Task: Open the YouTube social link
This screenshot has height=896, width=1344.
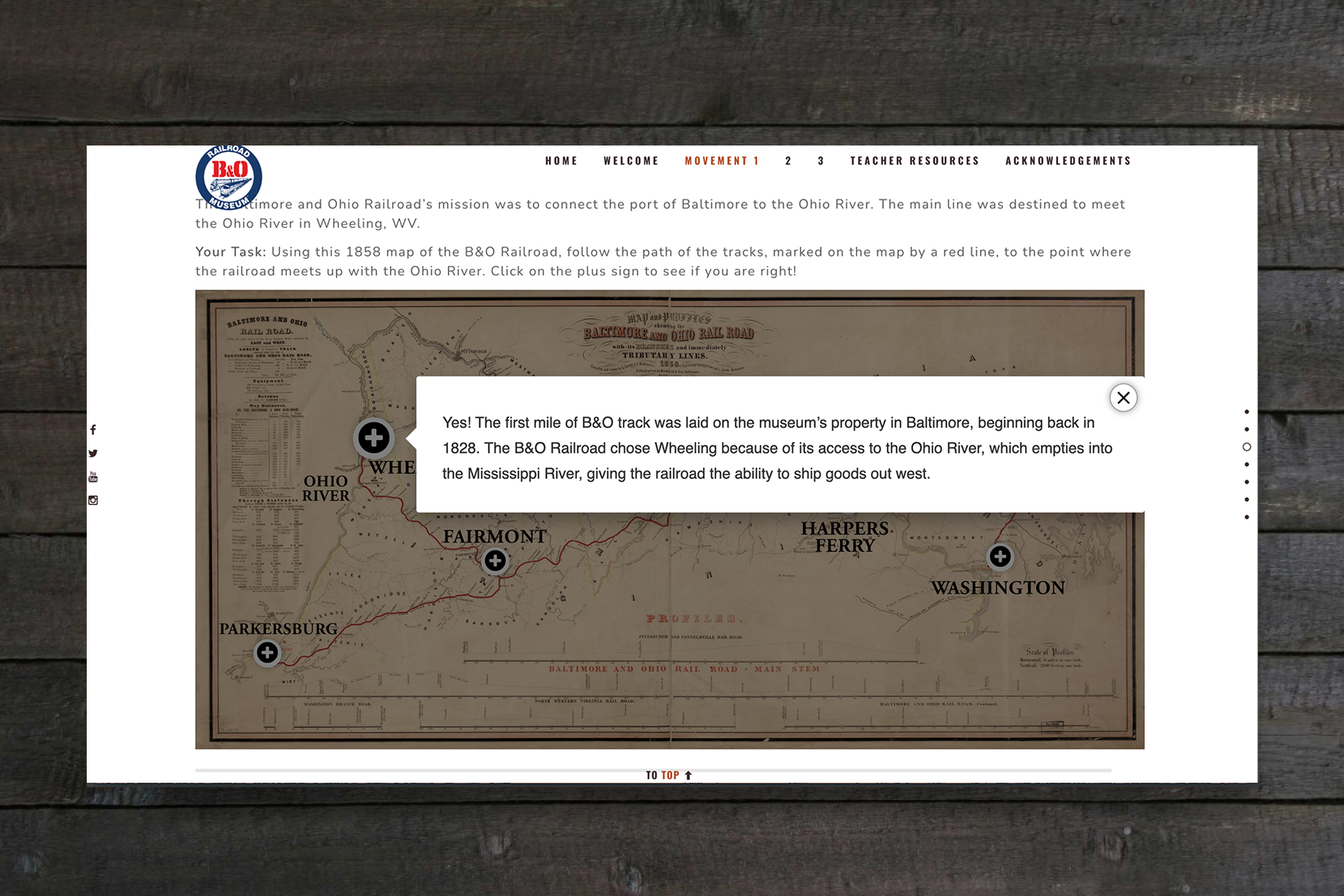Action: (x=92, y=477)
